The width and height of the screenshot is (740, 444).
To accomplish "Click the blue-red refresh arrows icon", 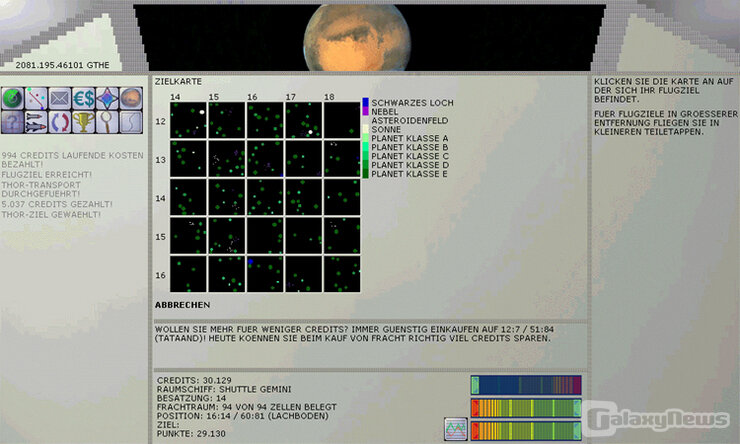I will (x=60, y=122).
